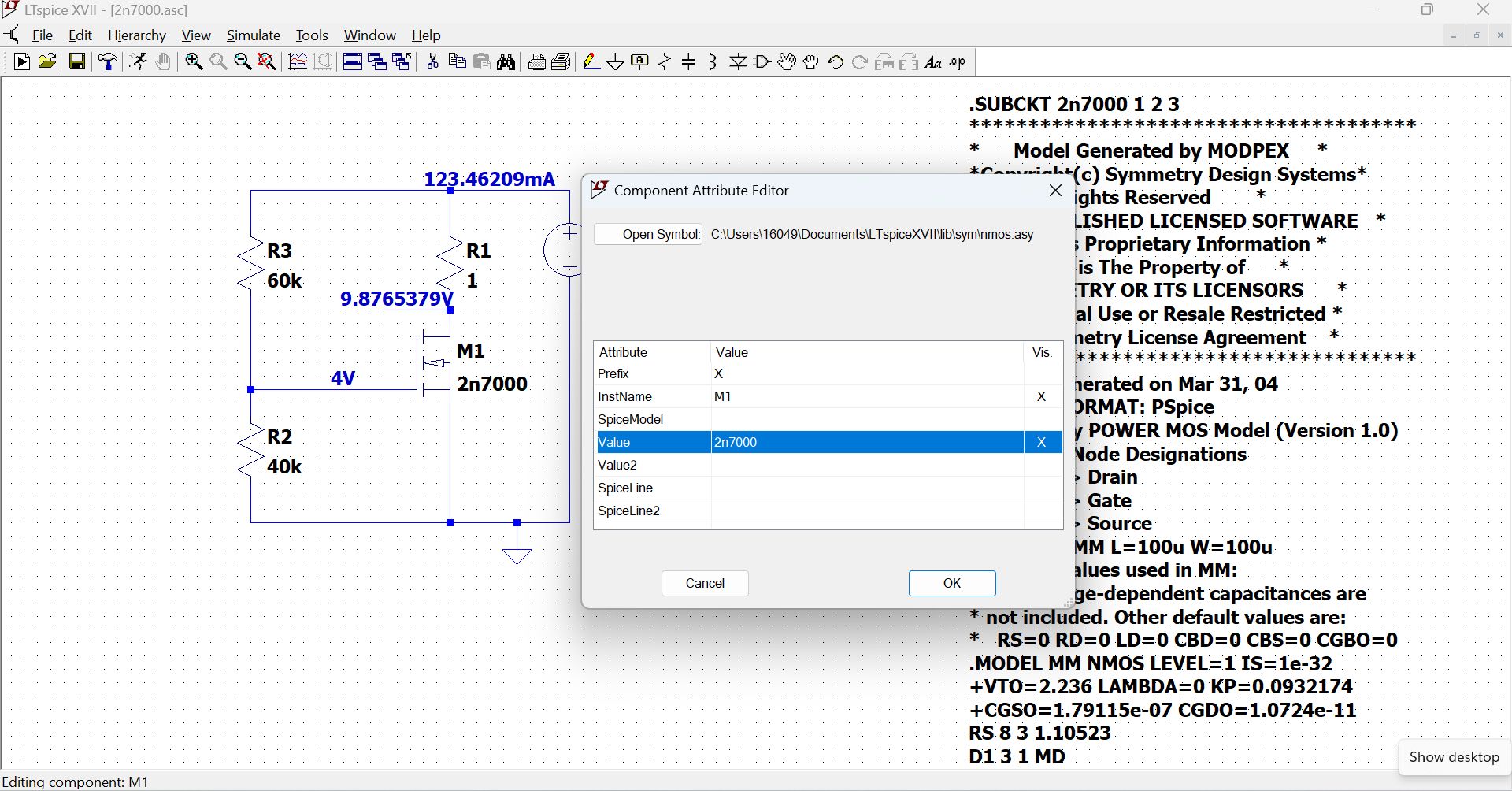Select the Draw Wire pencil tool
The width and height of the screenshot is (1512, 791).
pyautogui.click(x=591, y=62)
